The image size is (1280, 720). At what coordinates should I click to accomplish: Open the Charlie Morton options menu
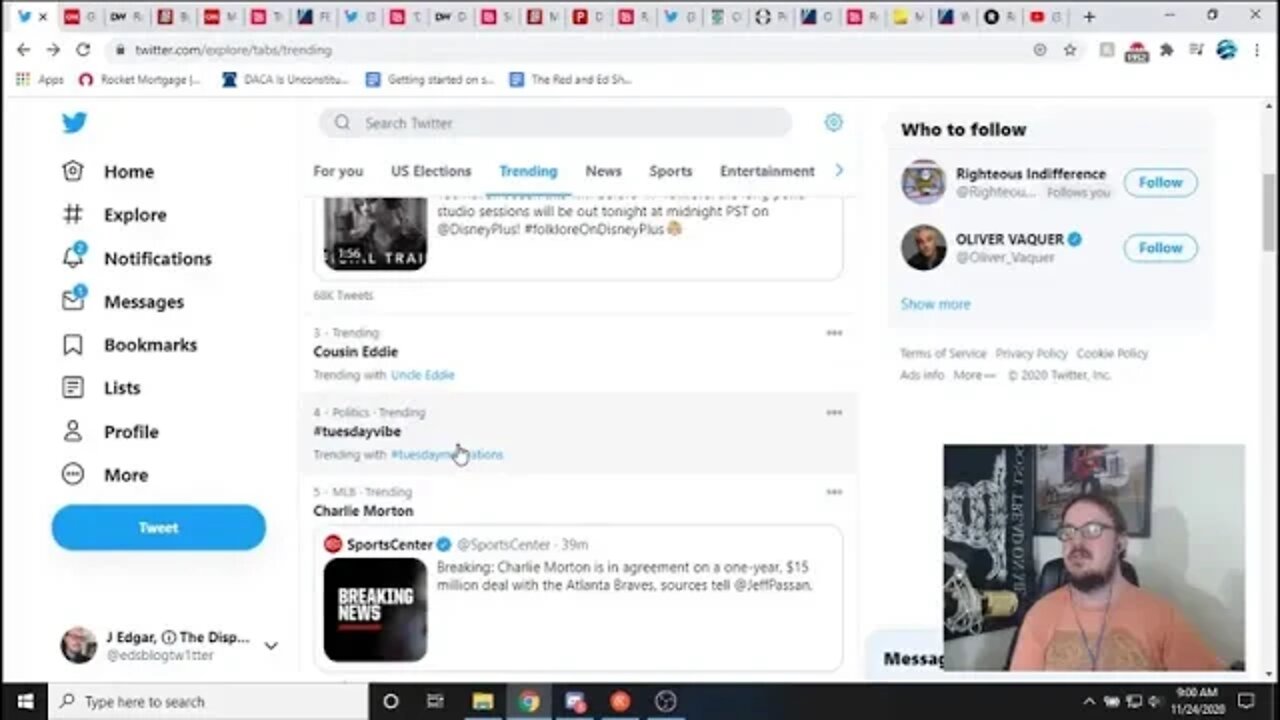click(x=834, y=492)
